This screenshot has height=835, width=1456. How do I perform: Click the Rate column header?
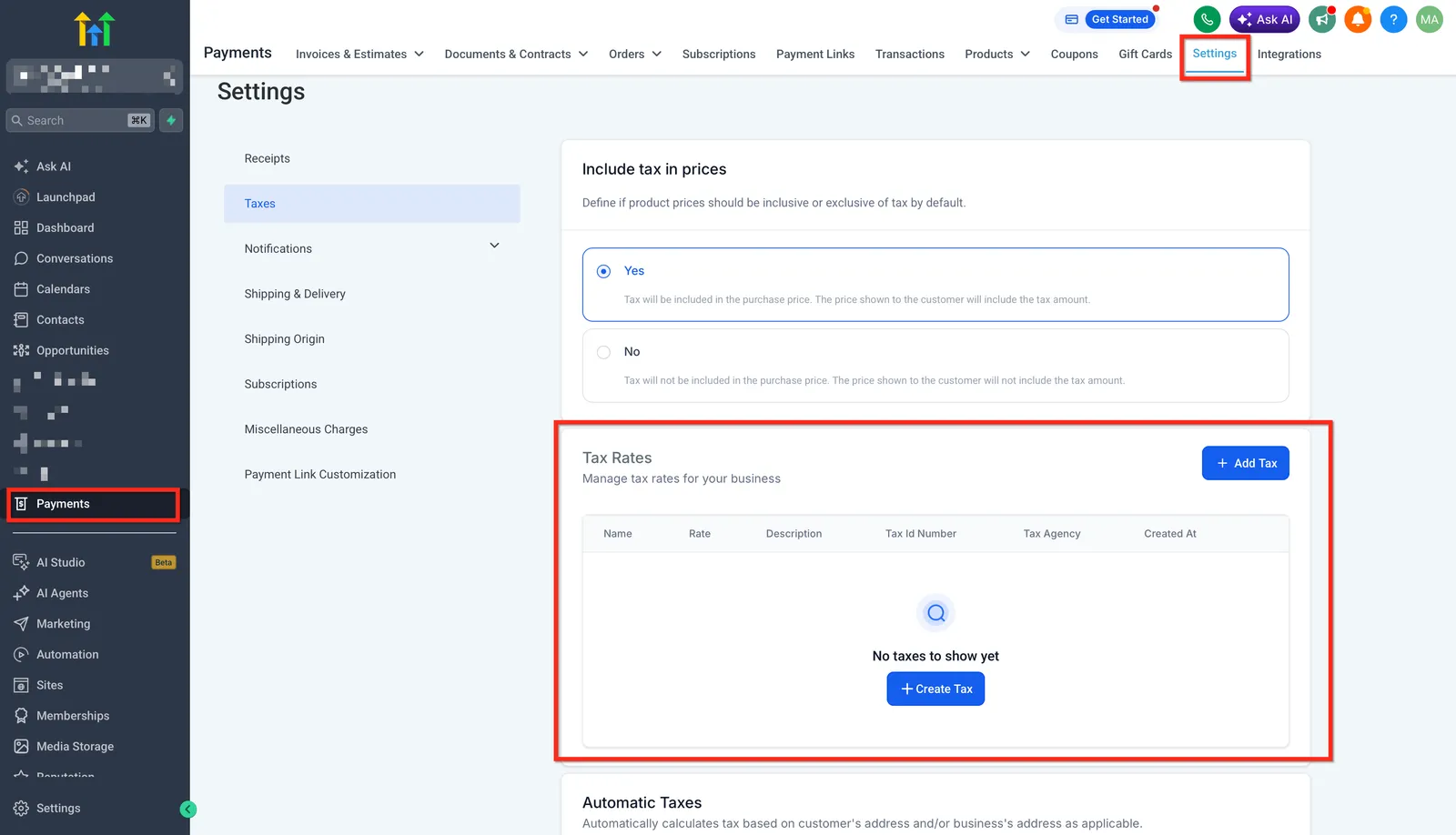[x=700, y=534]
